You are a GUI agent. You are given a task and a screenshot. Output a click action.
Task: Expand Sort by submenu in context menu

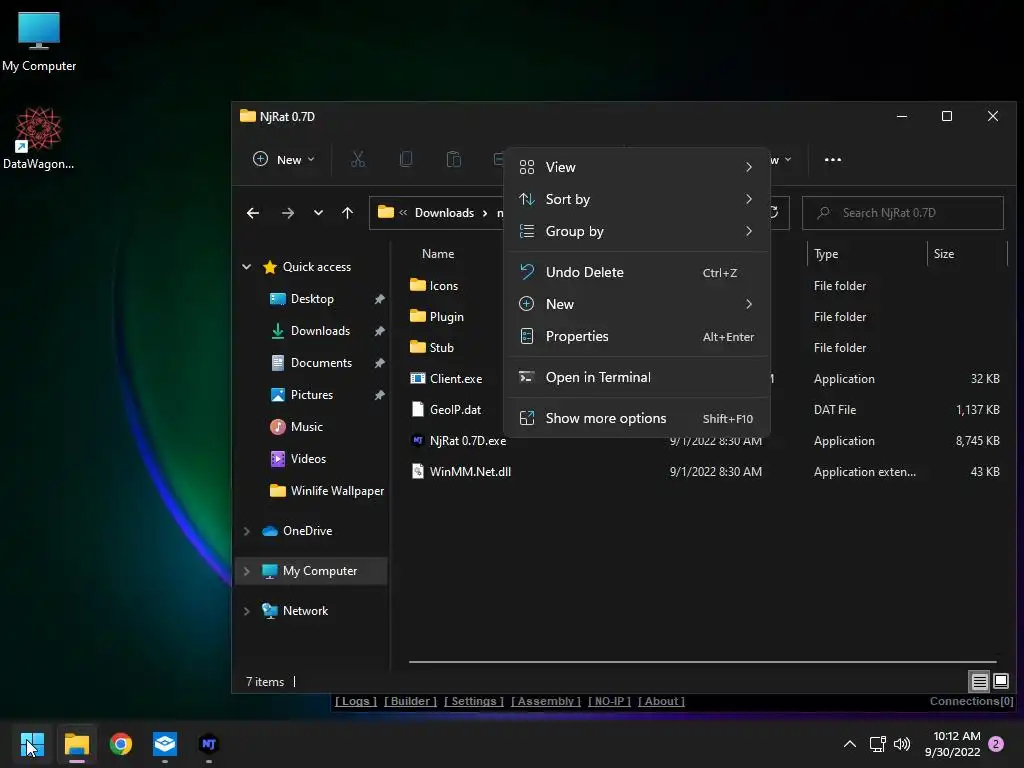click(x=637, y=199)
